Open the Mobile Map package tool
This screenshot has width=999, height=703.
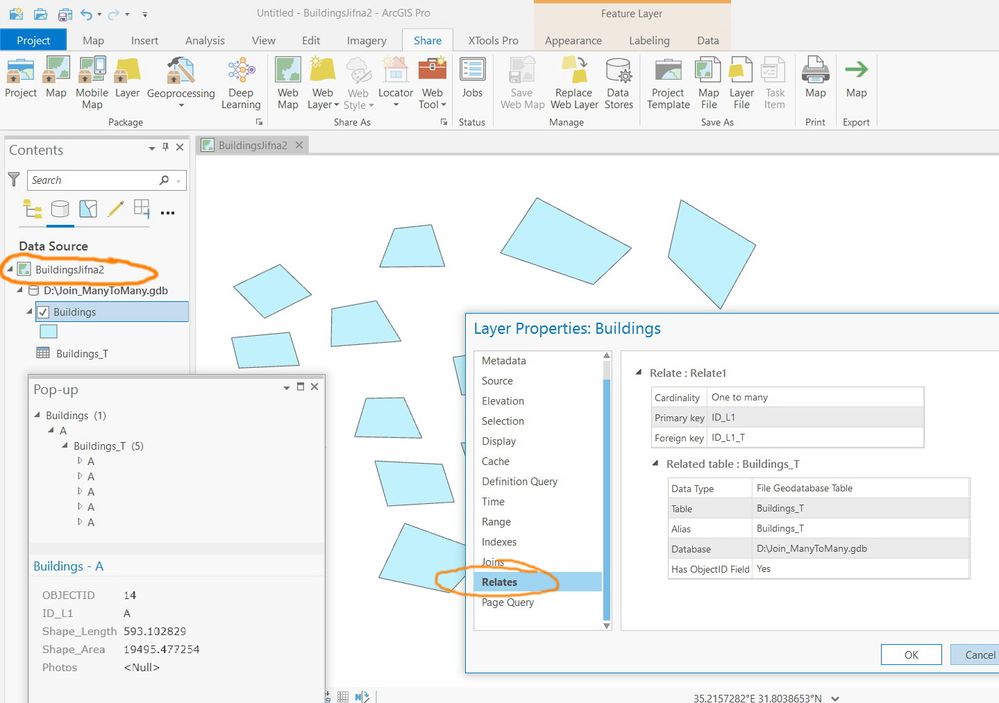pos(92,83)
